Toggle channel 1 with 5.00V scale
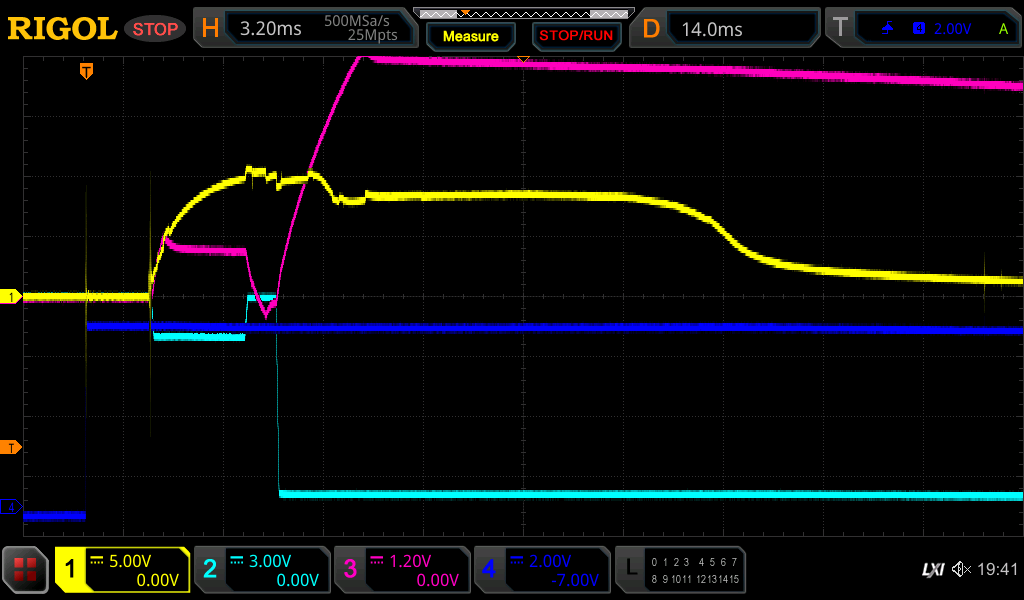The width and height of the screenshot is (1024, 600). click(122, 570)
